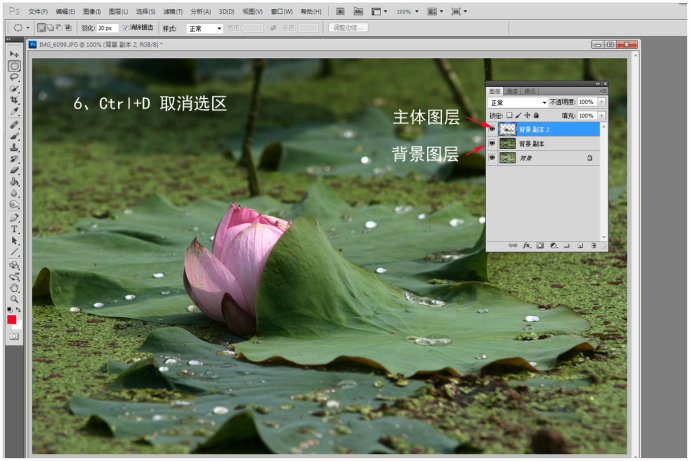Toggle lock transparent pixels
This screenshot has height=461, width=690.
coord(509,115)
